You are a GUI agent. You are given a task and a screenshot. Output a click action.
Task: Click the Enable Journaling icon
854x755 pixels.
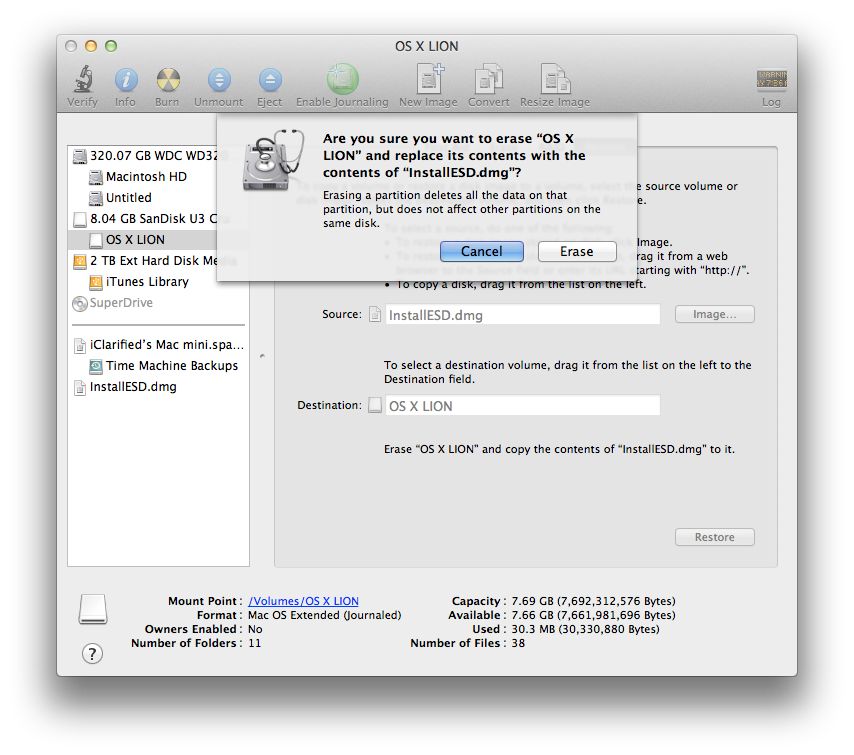342,81
